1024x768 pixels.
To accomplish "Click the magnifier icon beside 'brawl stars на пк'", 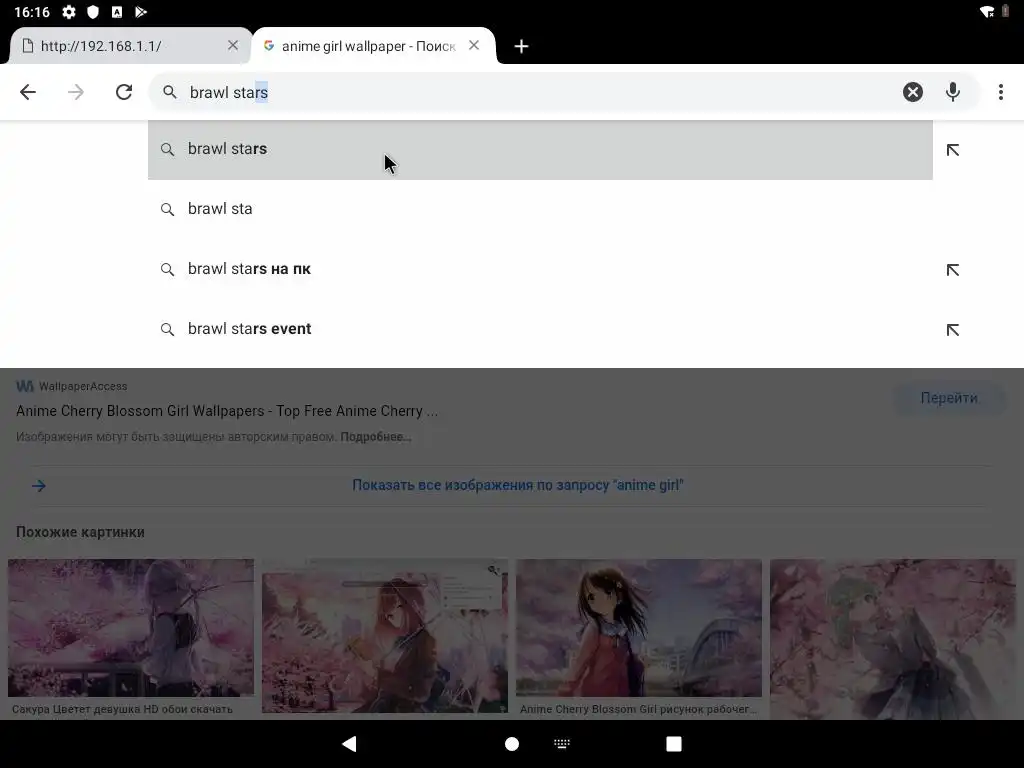I will pyautogui.click(x=167, y=270).
